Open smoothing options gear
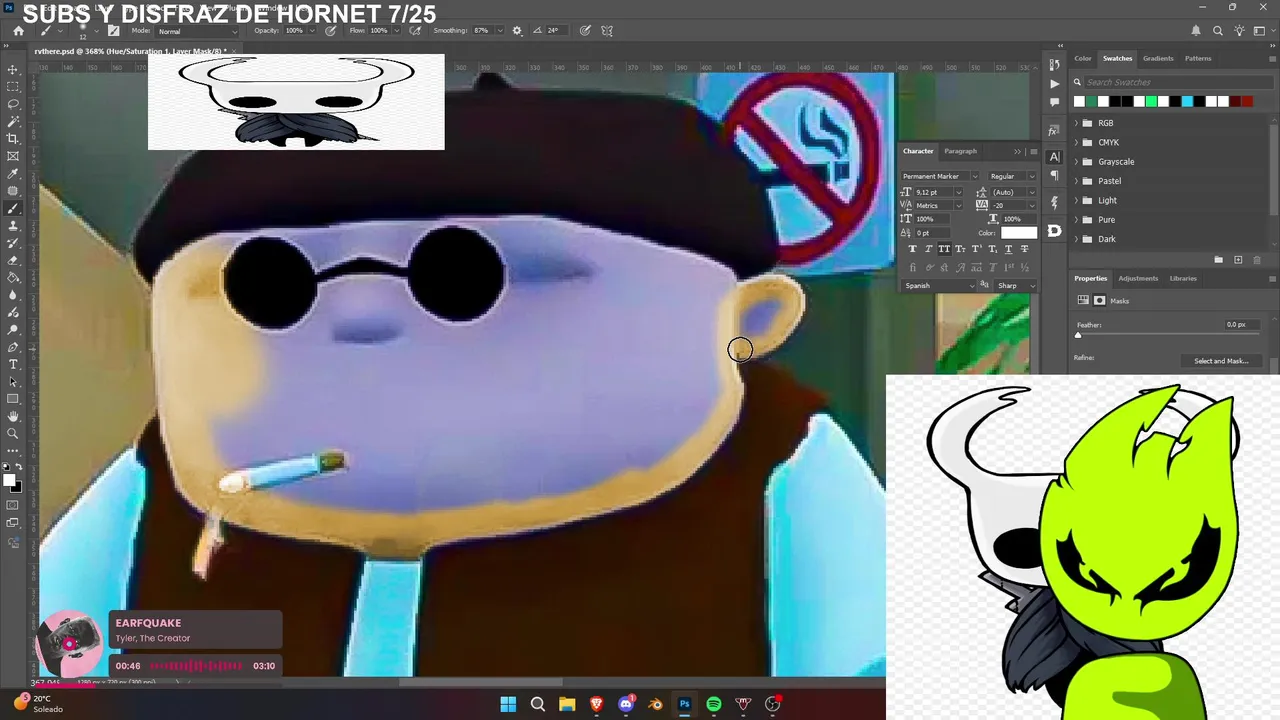 click(x=517, y=31)
